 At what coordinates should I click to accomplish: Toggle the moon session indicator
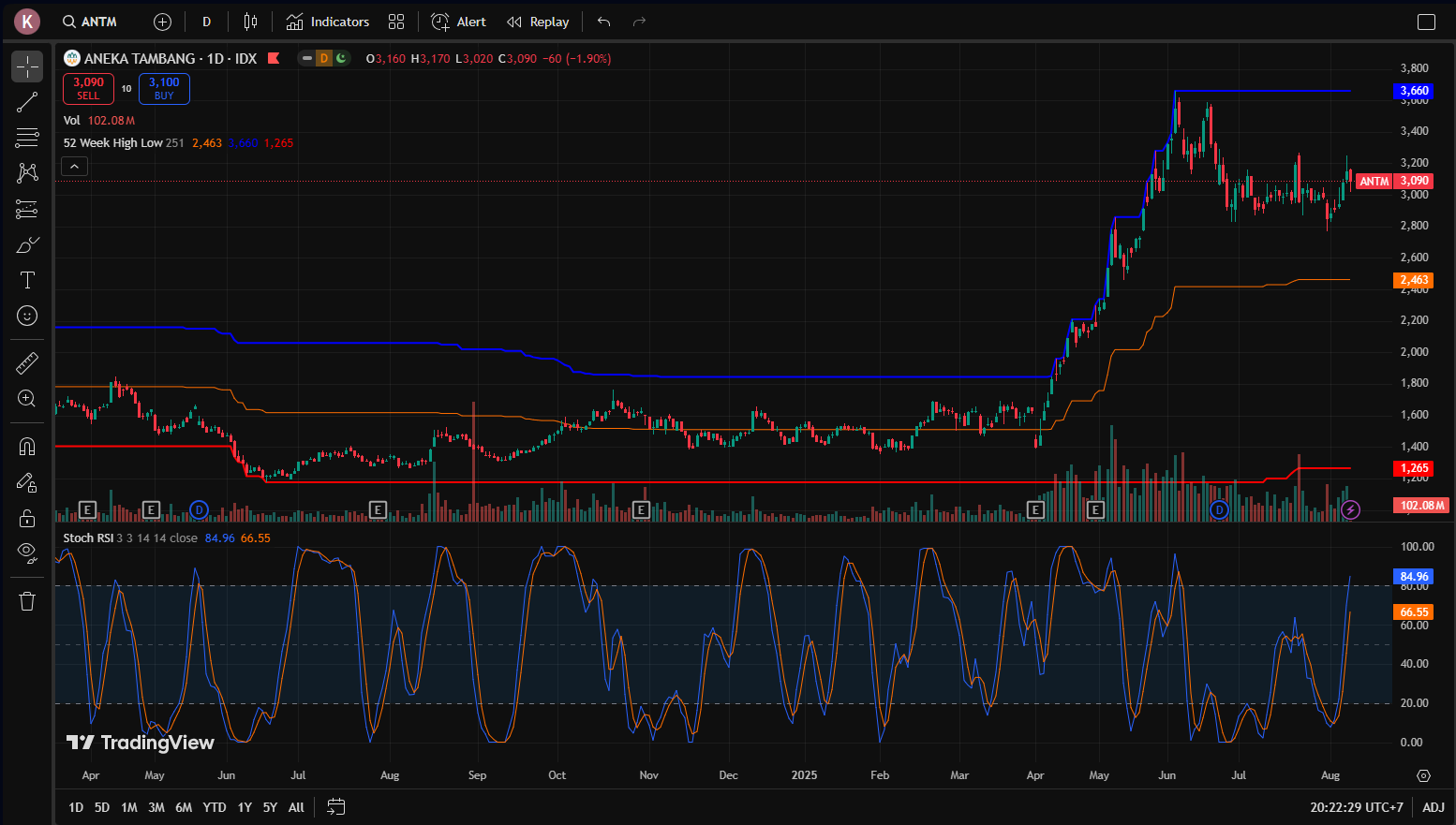tap(341, 58)
